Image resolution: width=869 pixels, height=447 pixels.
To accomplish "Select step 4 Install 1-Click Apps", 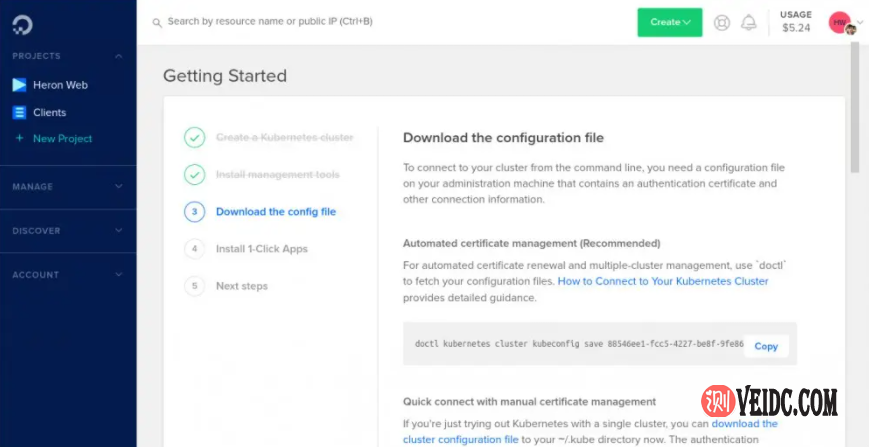I will pos(261,248).
